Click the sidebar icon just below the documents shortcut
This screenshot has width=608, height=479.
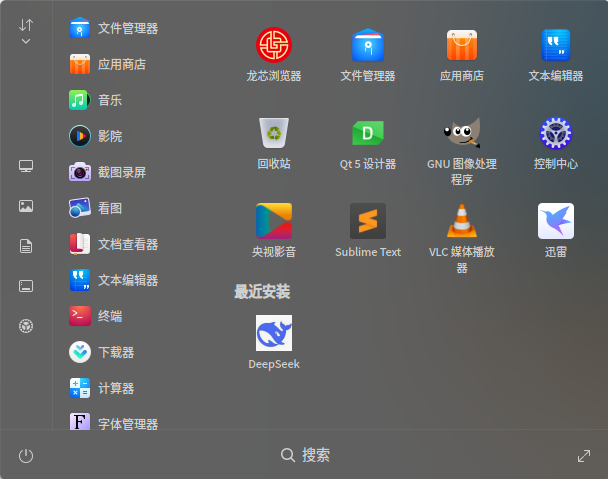[x=26, y=286]
